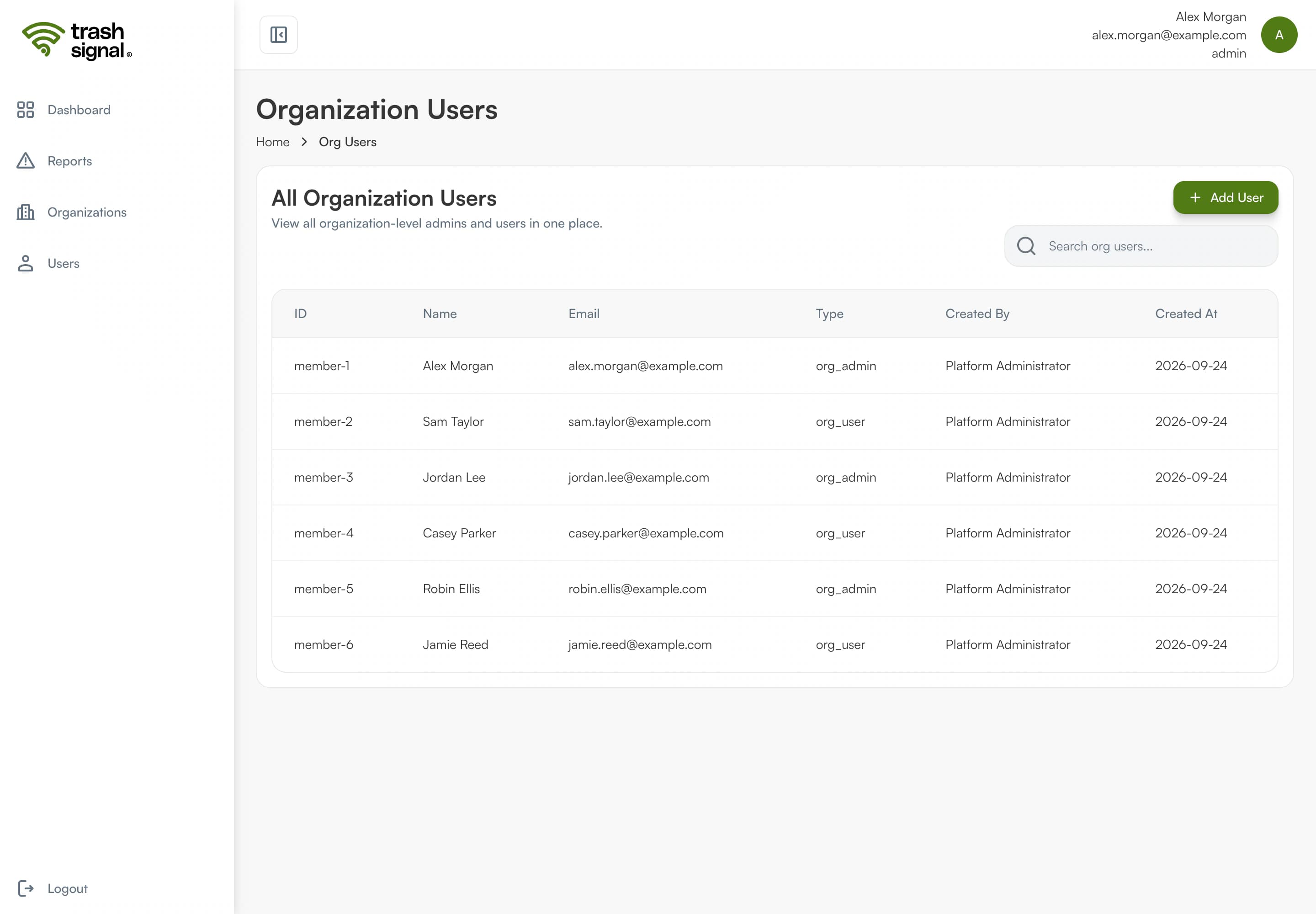Click the name Robin Ellis
The image size is (1316, 914).
point(451,589)
